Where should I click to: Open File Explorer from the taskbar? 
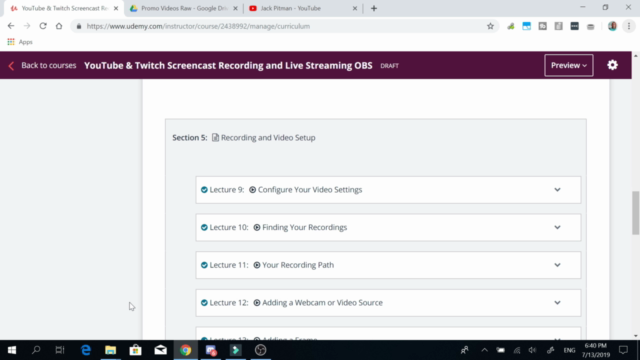click(x=111, y=350)
